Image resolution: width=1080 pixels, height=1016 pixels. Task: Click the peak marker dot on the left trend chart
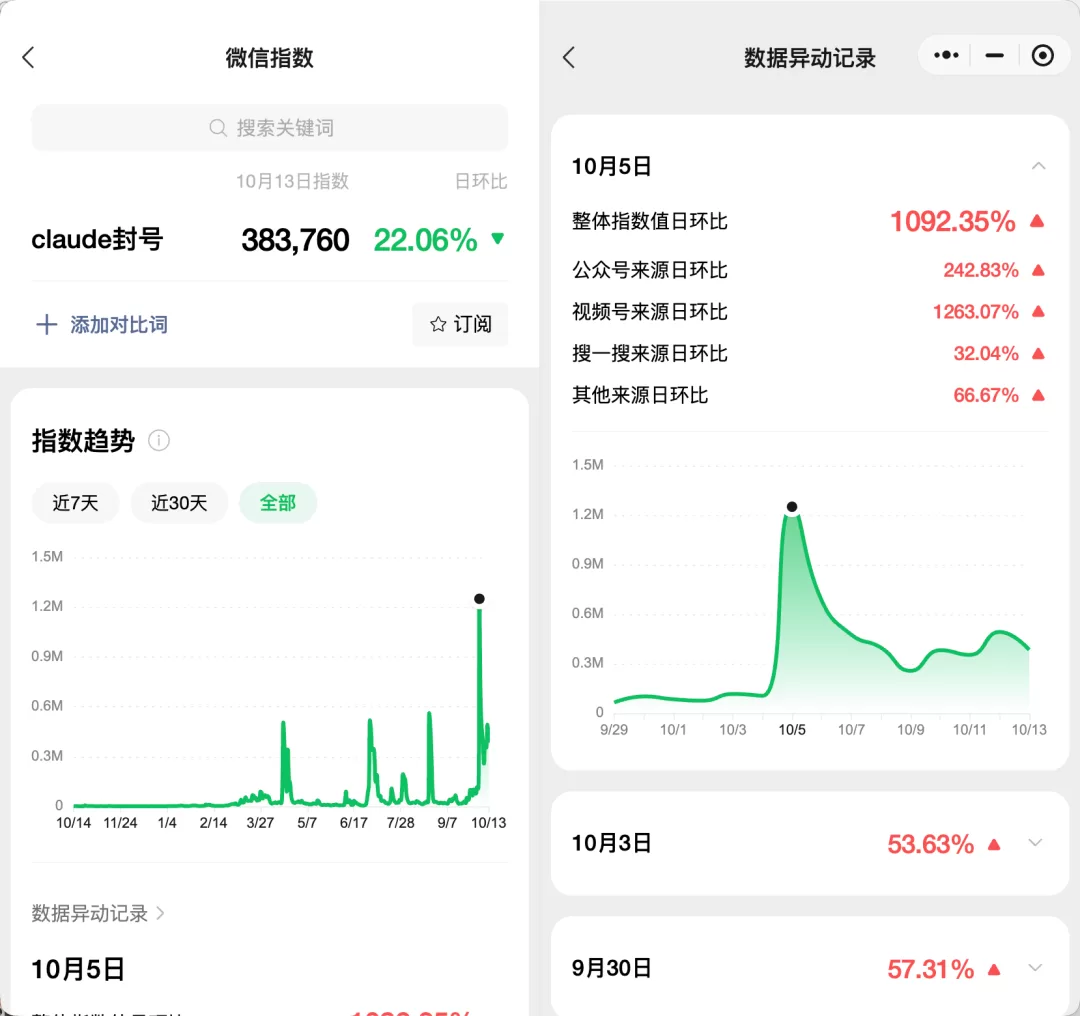click(479, 599)
